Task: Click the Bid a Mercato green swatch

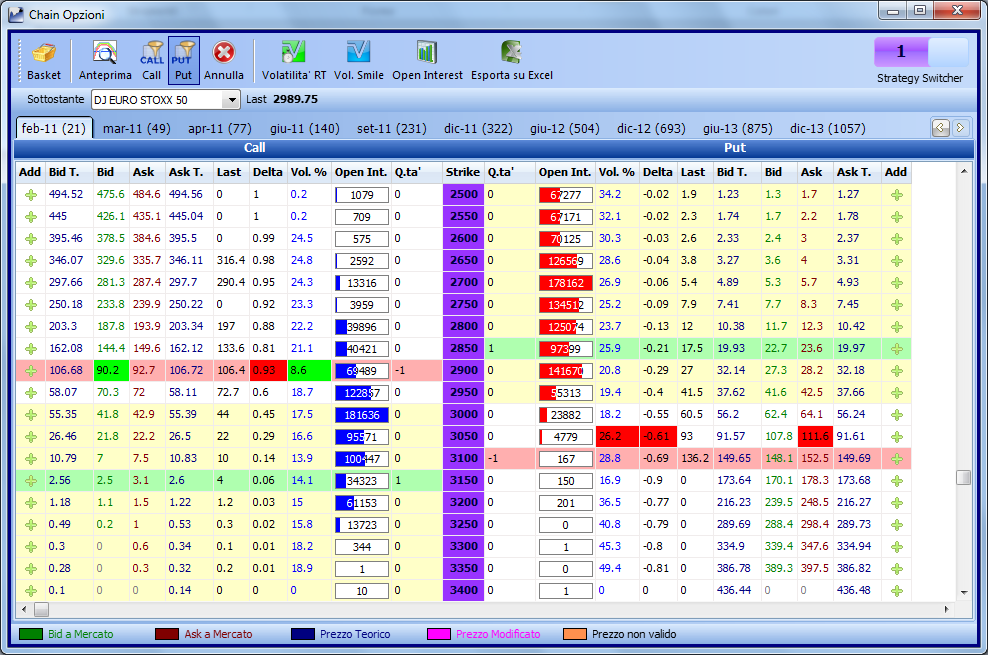Action: [x=31, y=634]
